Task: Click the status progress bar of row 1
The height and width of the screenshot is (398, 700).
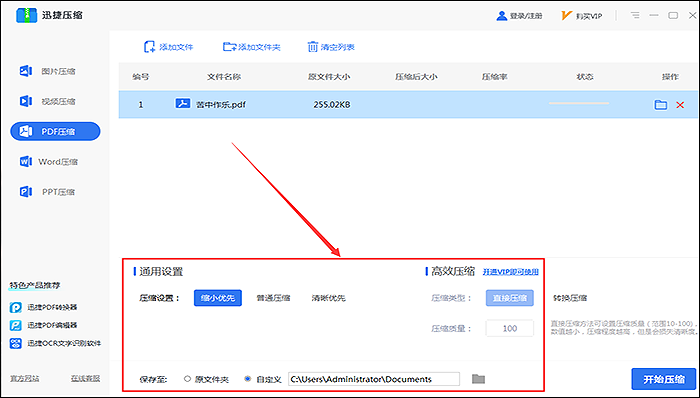Action: click(x=579, y=103)
